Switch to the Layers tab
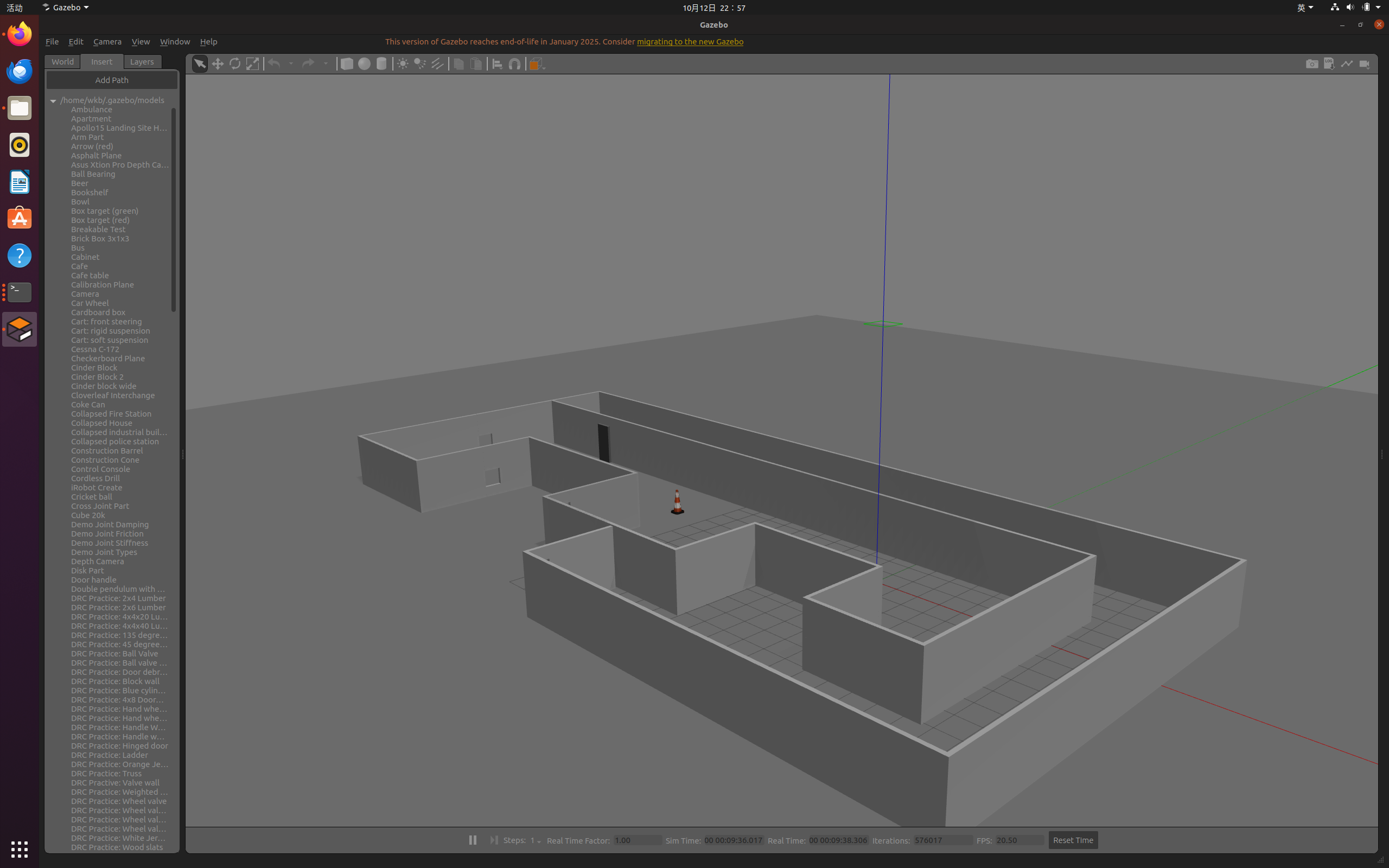Viewport: 1389px width, 868px height. click(x=142, y=61)
